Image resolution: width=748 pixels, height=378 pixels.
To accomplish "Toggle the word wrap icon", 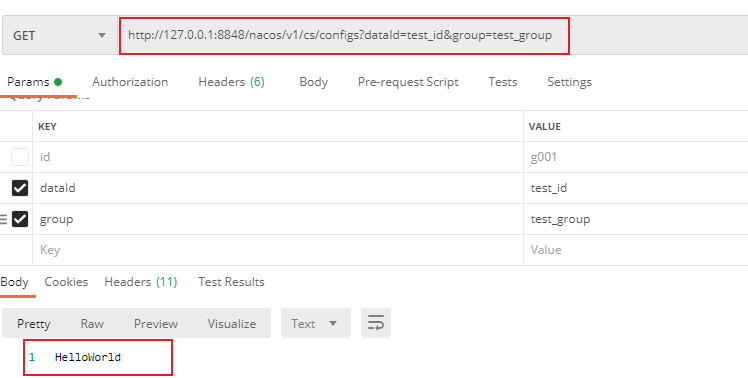I will click(376, 323).
